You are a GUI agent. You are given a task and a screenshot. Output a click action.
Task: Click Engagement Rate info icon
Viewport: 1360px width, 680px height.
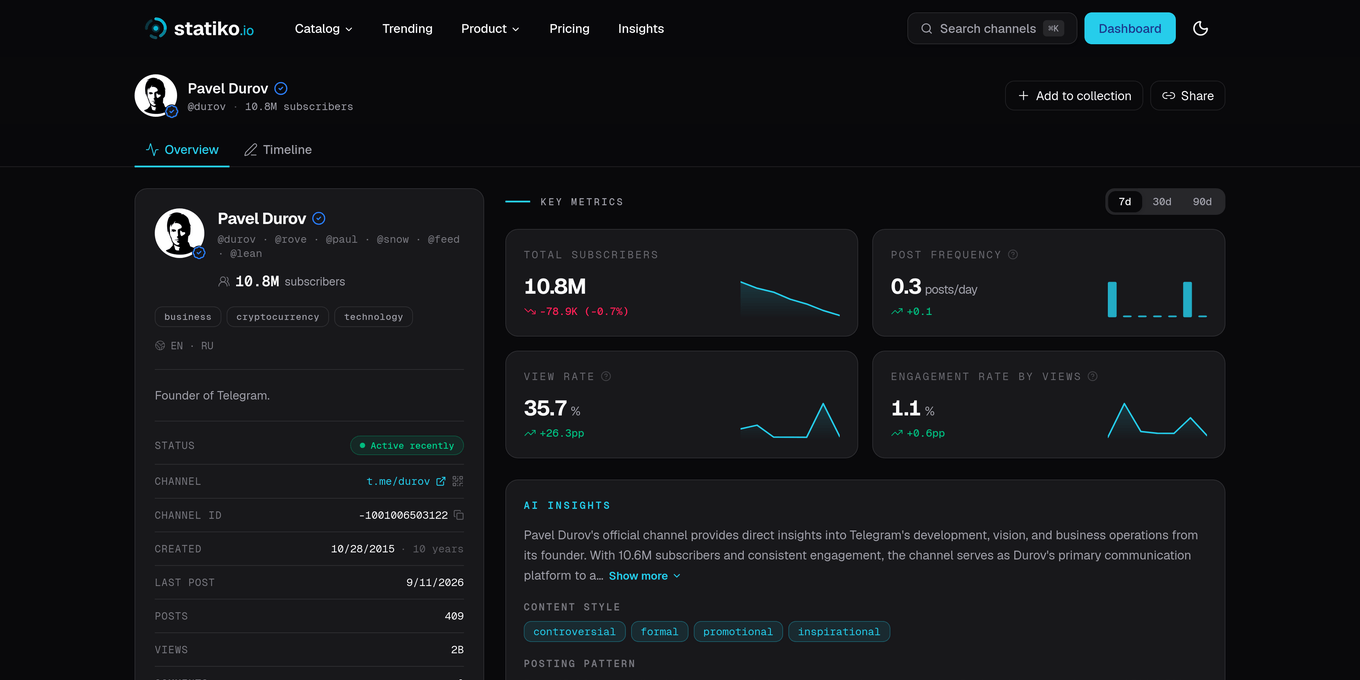[1093, 377]
